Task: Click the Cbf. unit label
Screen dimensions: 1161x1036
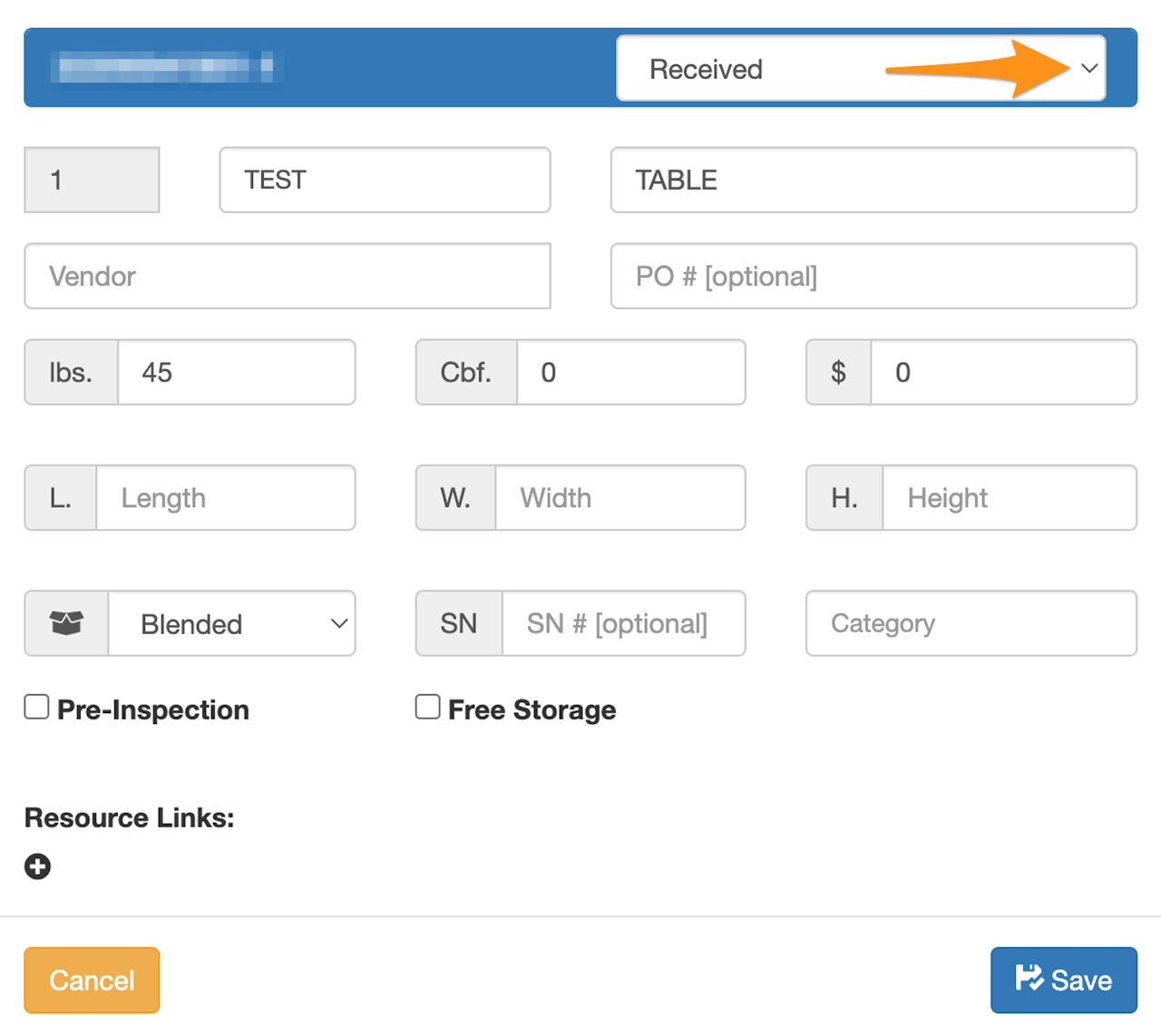Action: coord(466,372)
